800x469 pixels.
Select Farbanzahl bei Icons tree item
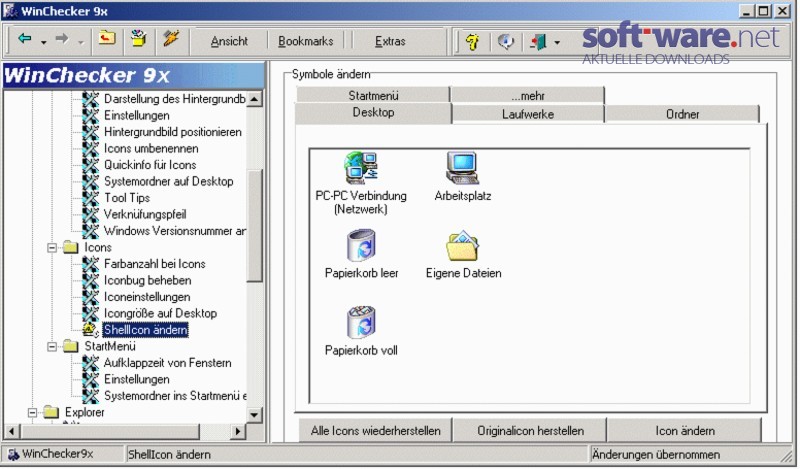pyautogui.click(x=155, y=264)
